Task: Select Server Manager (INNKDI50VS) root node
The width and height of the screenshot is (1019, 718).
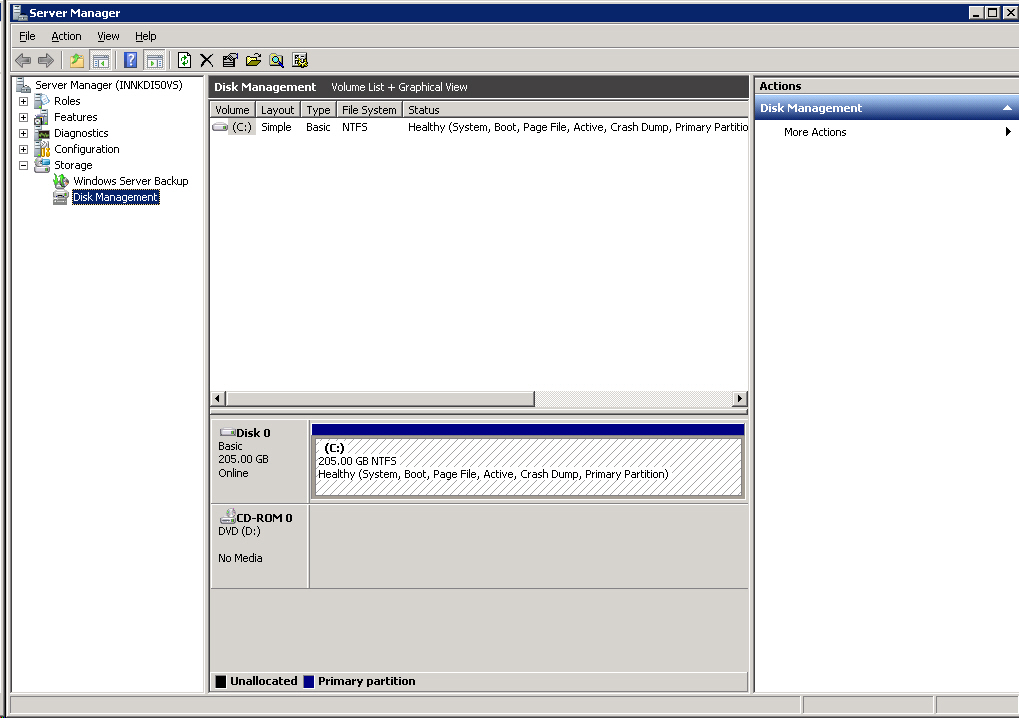Action: pyautogui.click(x=109, y=85)
